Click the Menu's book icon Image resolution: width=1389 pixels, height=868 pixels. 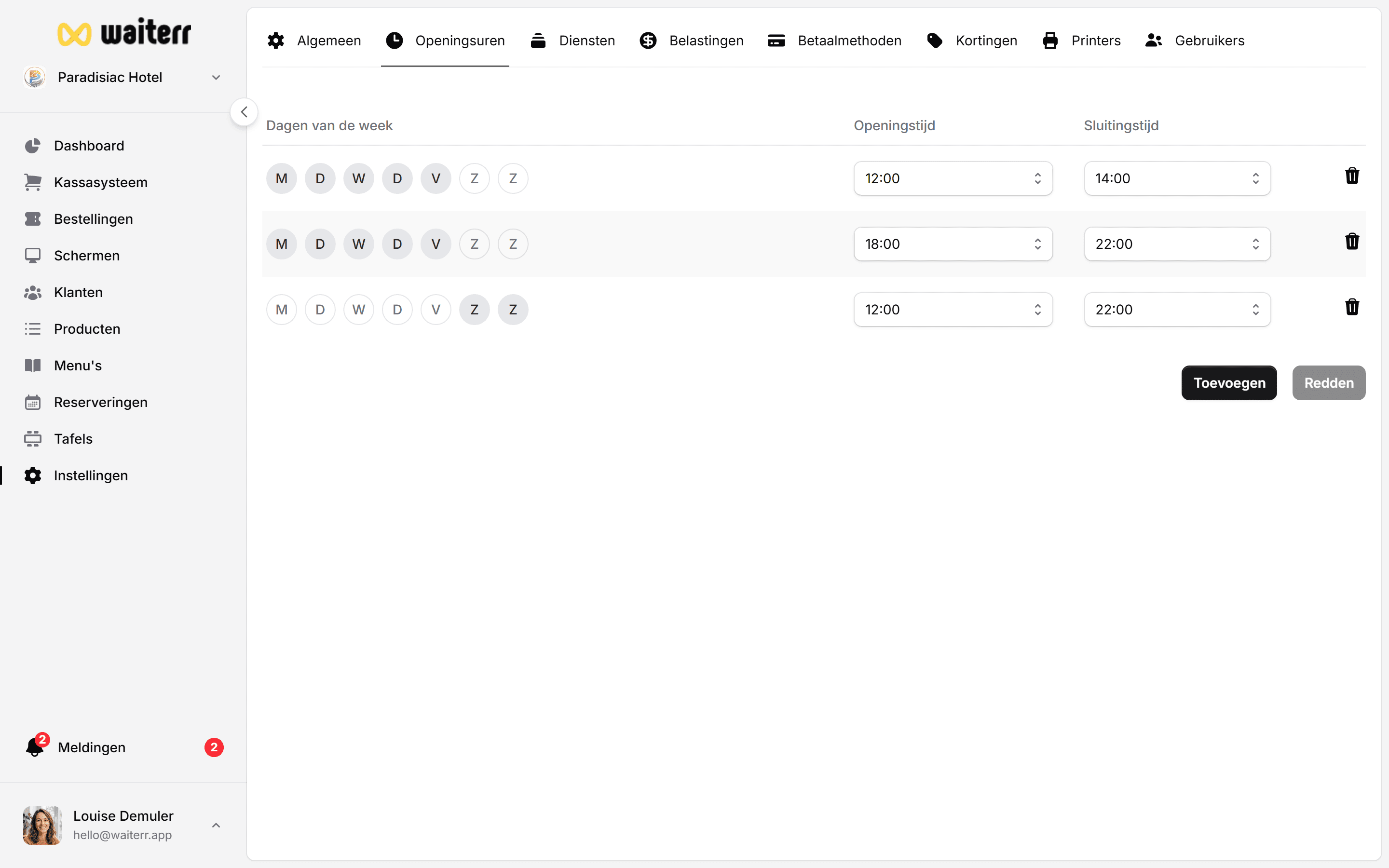click(x=33, y=366)
